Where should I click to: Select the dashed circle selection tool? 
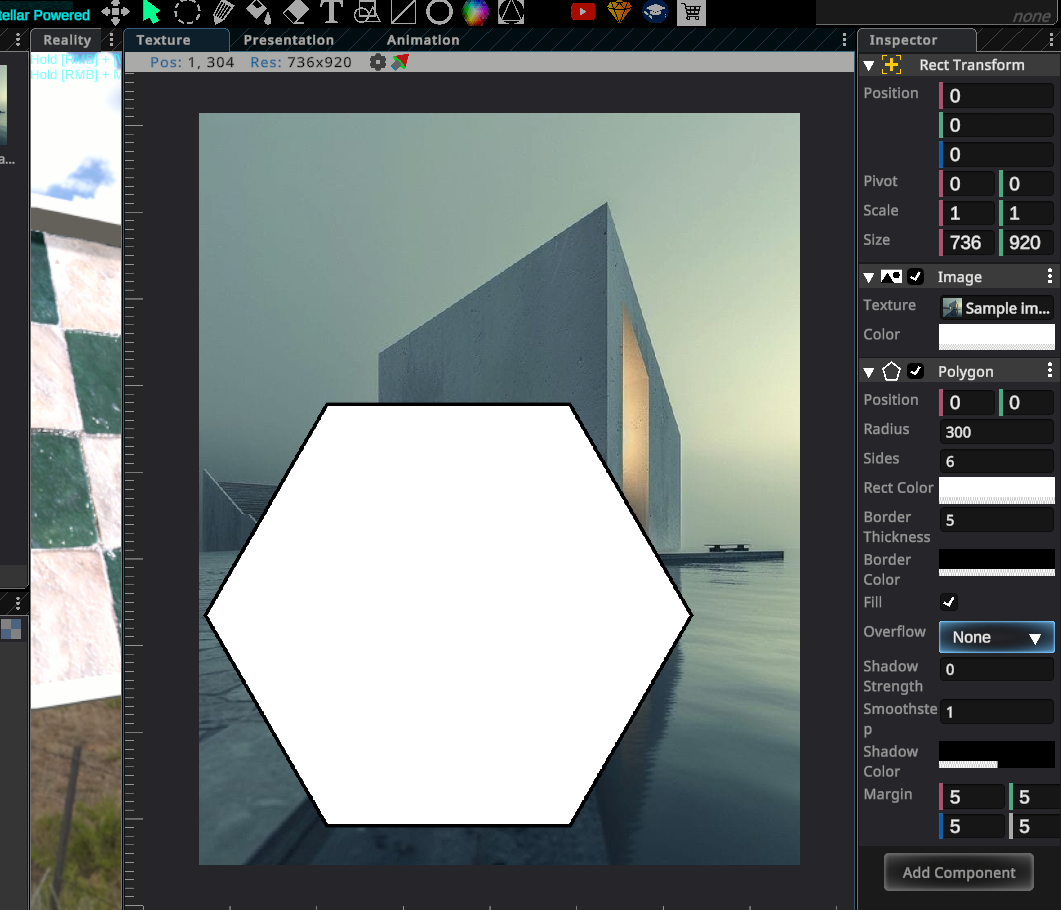[x=187, y=12]
